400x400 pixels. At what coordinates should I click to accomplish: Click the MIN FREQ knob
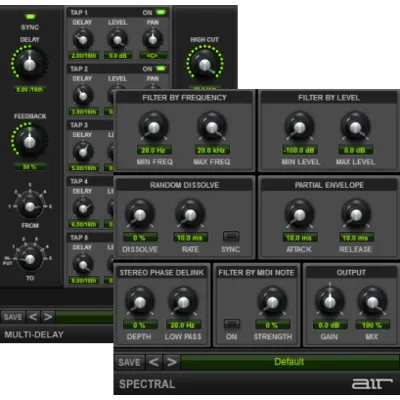click(x=154, y=127)
